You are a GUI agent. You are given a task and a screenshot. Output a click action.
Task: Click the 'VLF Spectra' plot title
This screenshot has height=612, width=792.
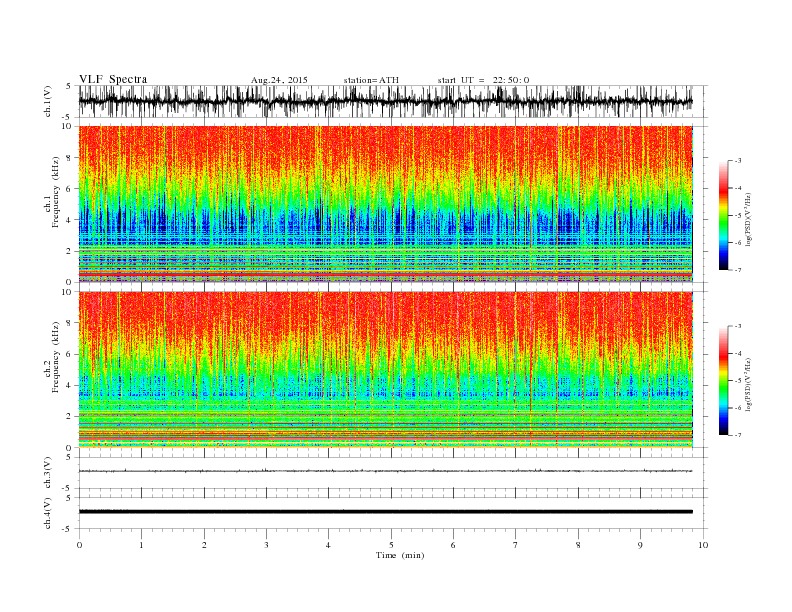[x=113, y=79]
